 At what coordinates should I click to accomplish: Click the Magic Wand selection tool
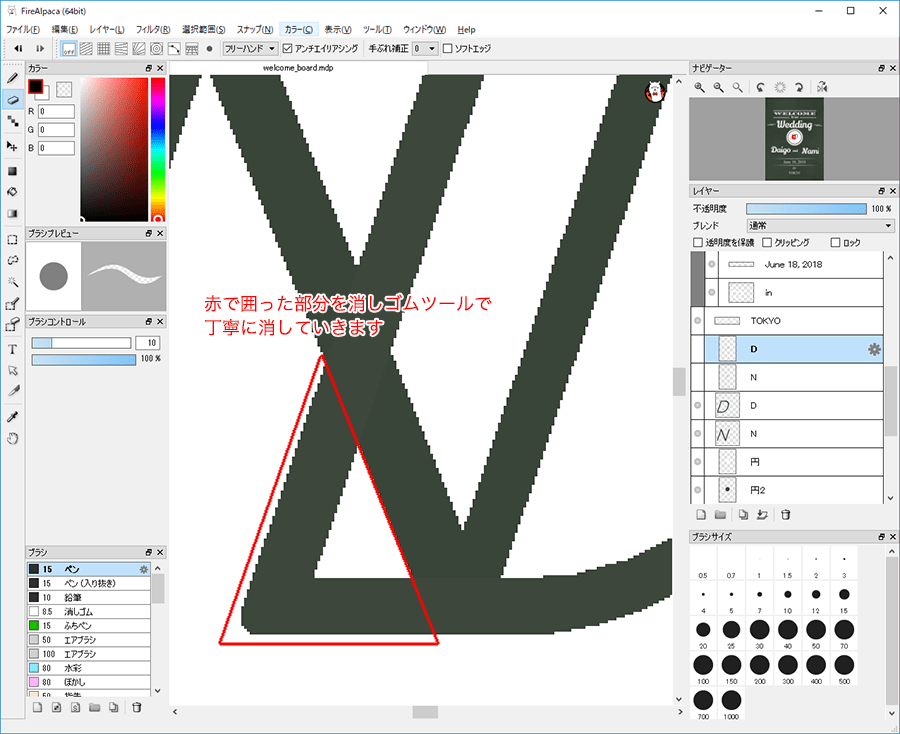[x=13, y=282]
